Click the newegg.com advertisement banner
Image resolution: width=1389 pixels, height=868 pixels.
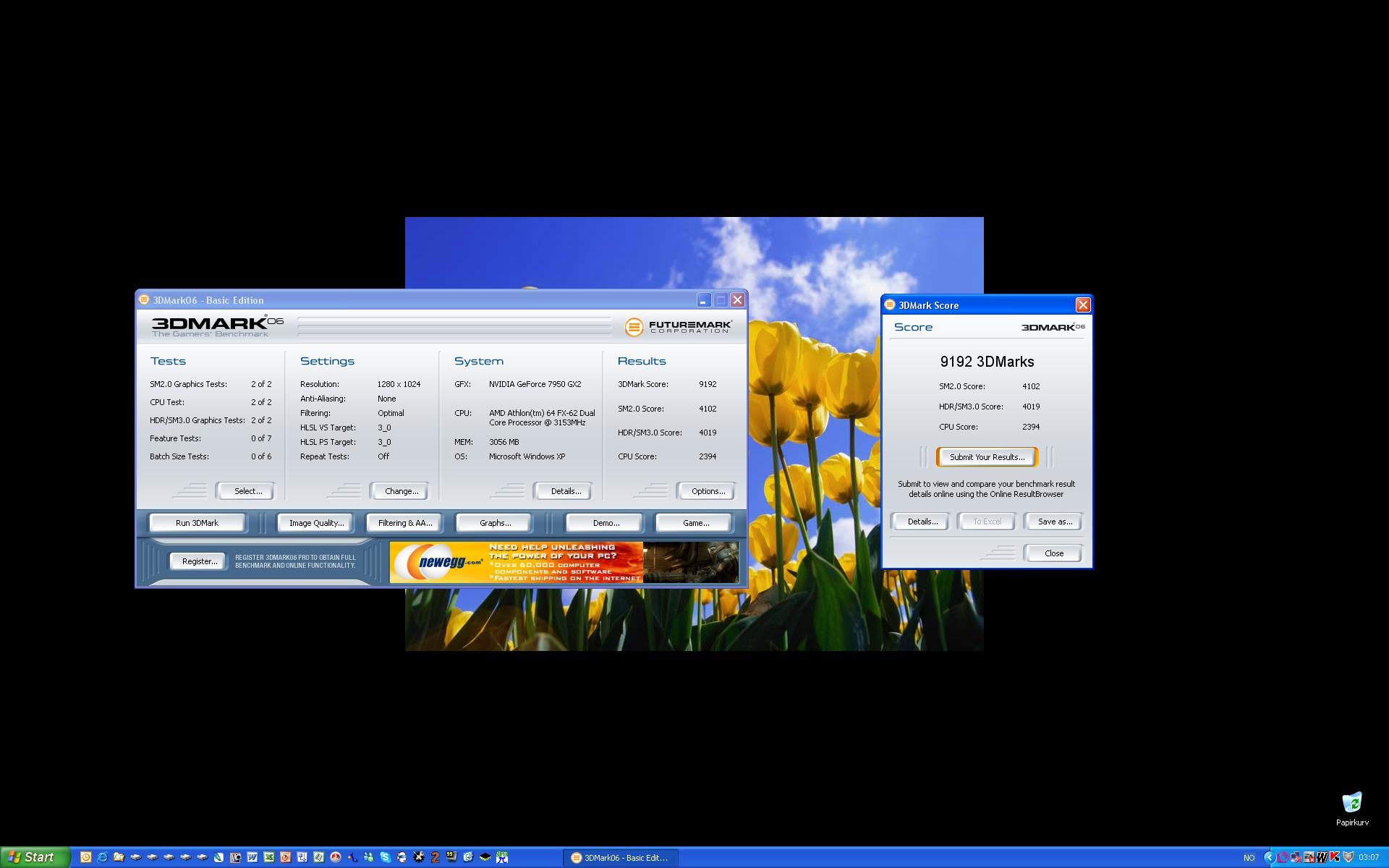[x=564, y=562]
